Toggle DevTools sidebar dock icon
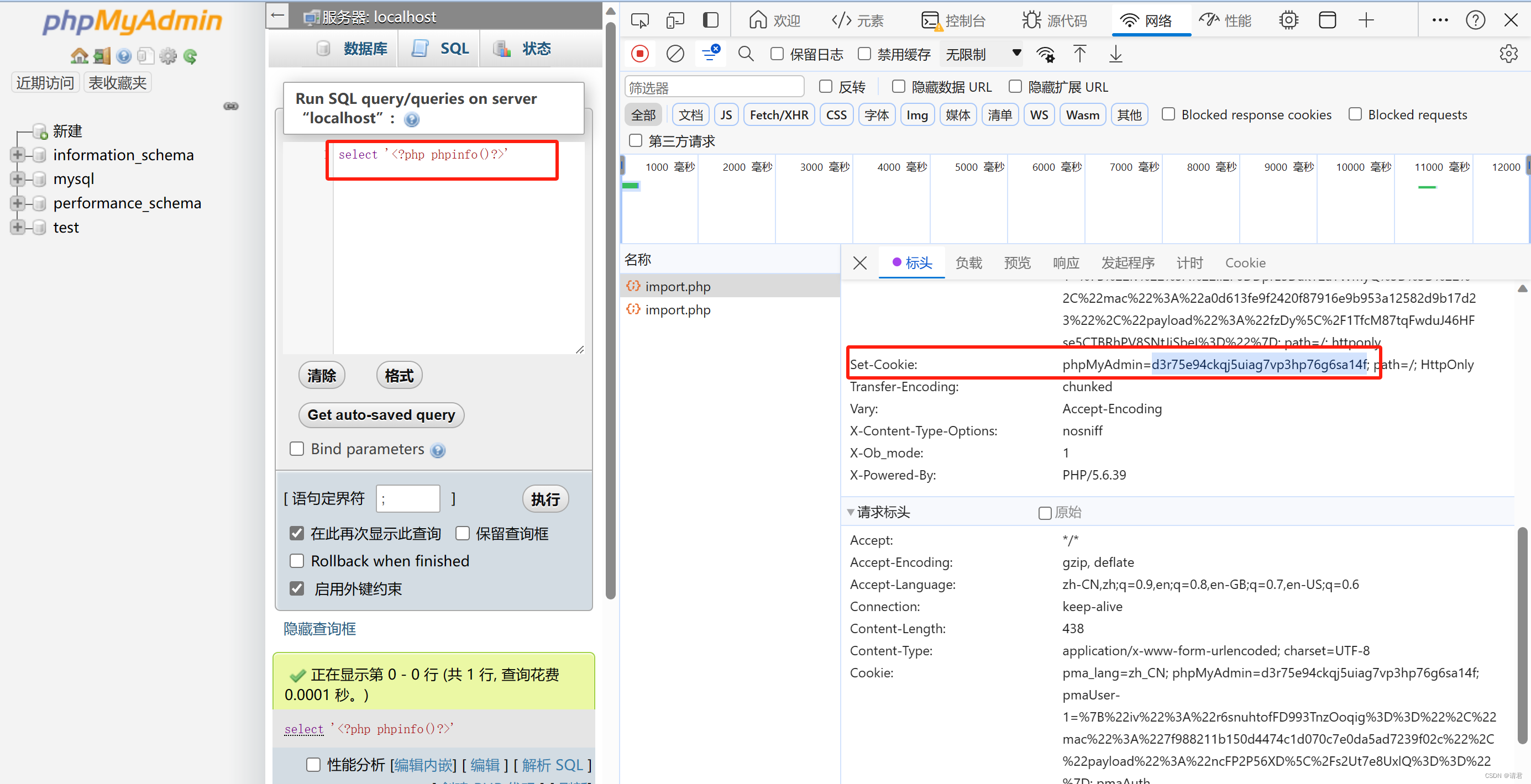Screen dimensions: 1531x784 pos(711,21)
